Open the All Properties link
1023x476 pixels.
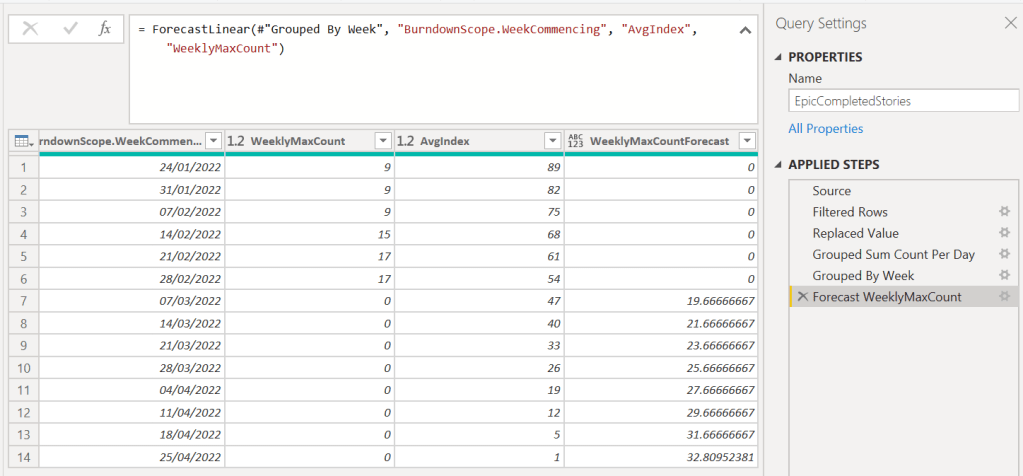(x=825, y=128)
